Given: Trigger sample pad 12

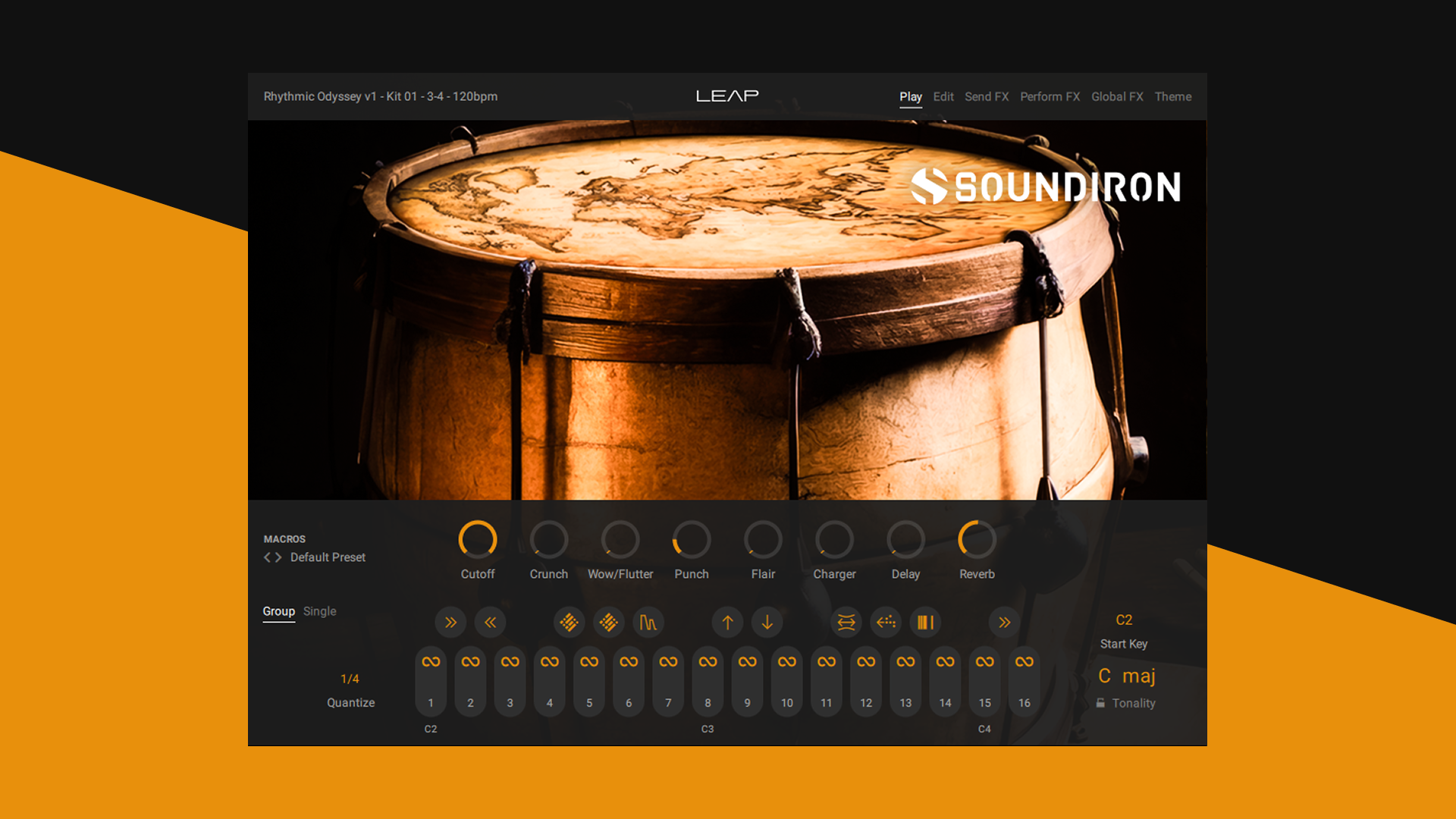Looking at the screenshot, I should coord(866,682).
